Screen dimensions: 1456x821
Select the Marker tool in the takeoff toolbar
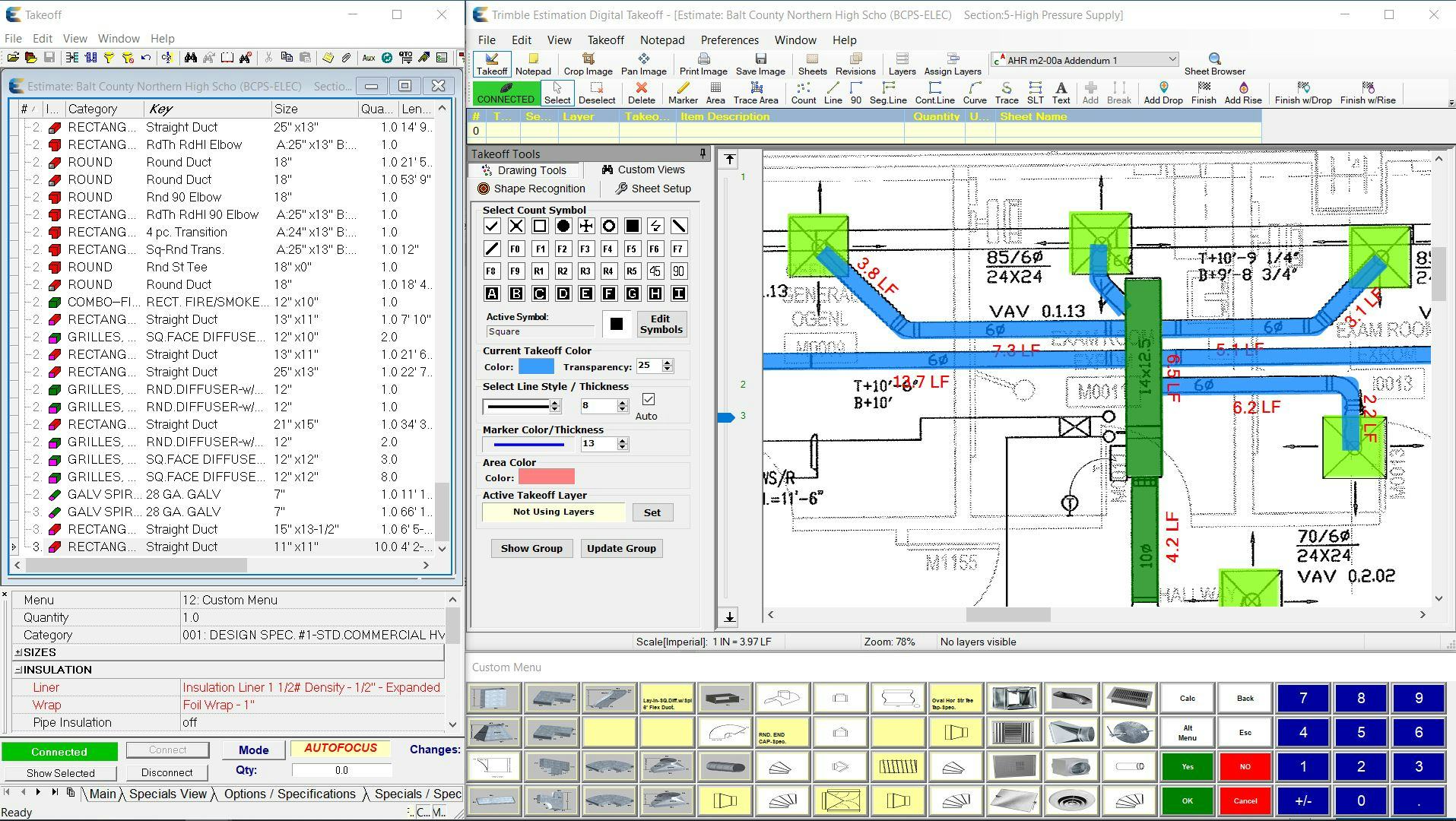683,91
